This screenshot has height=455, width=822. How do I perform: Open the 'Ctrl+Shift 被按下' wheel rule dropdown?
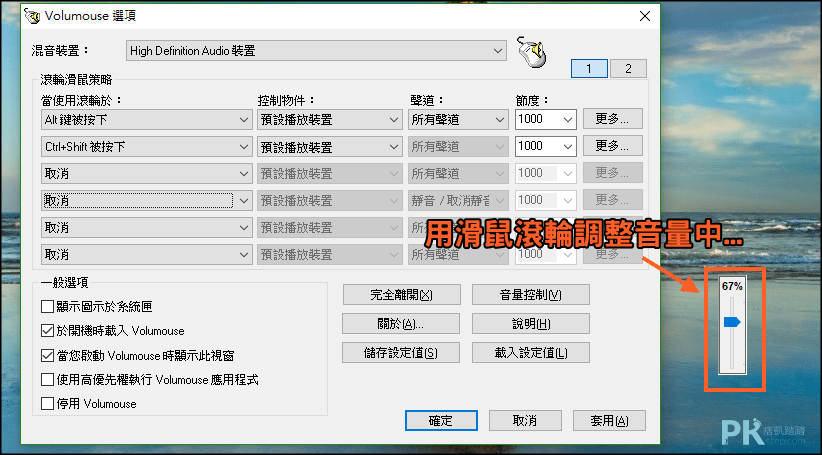pyautogui.click(x=146, y=147)
